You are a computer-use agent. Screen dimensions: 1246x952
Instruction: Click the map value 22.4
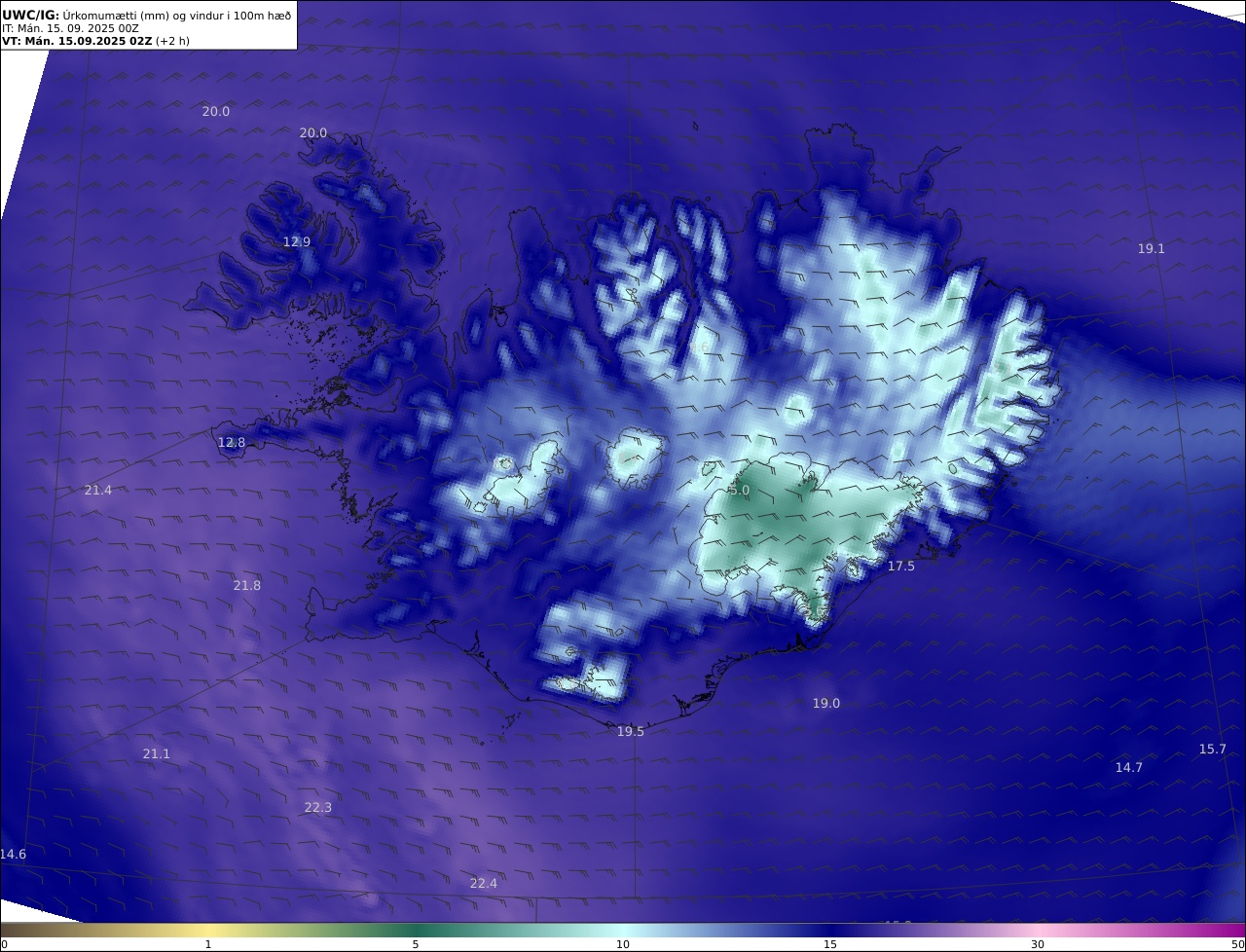[x=483, y=883]
